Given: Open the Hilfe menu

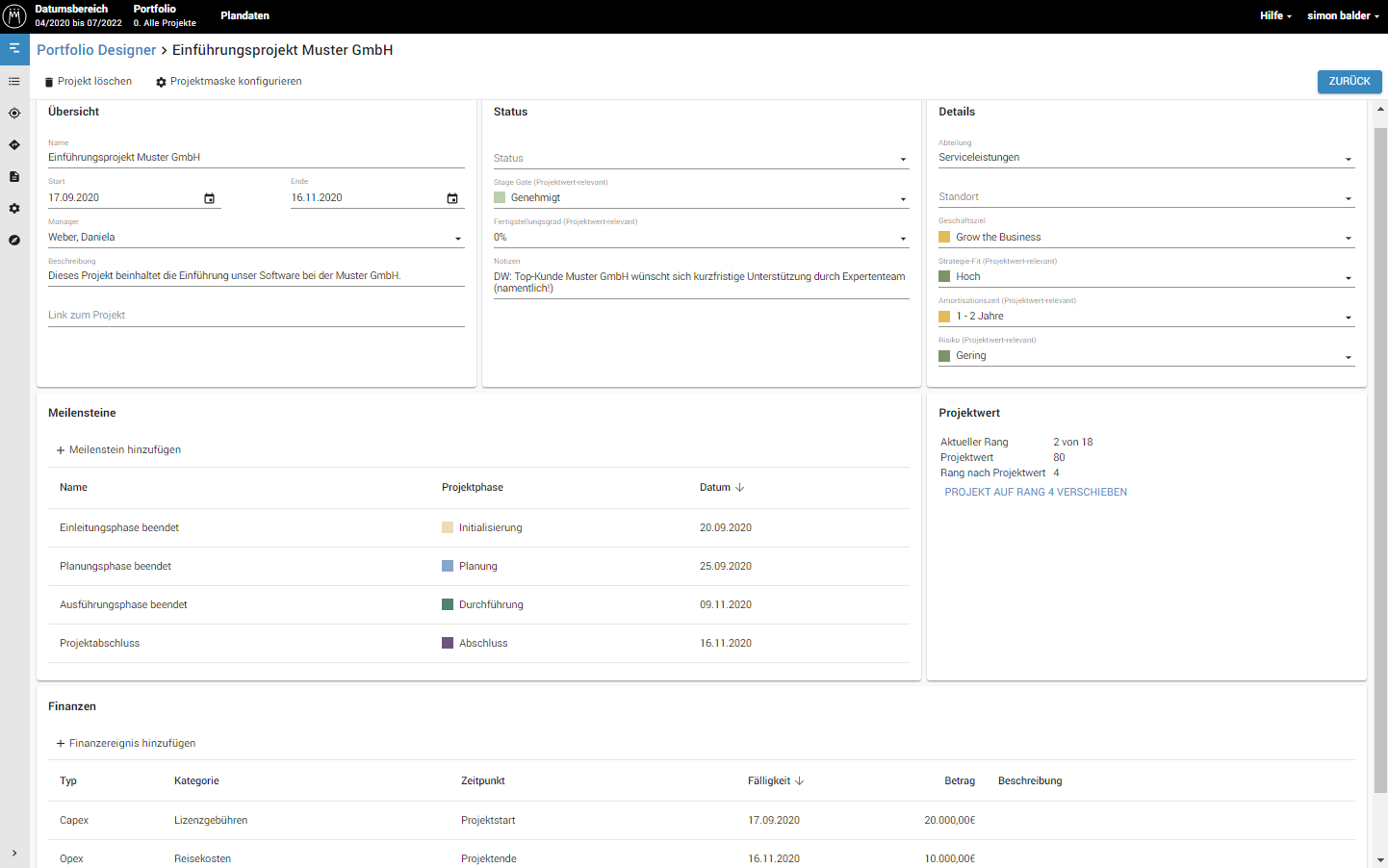Looking at the screenshot, I should 1275,16.
